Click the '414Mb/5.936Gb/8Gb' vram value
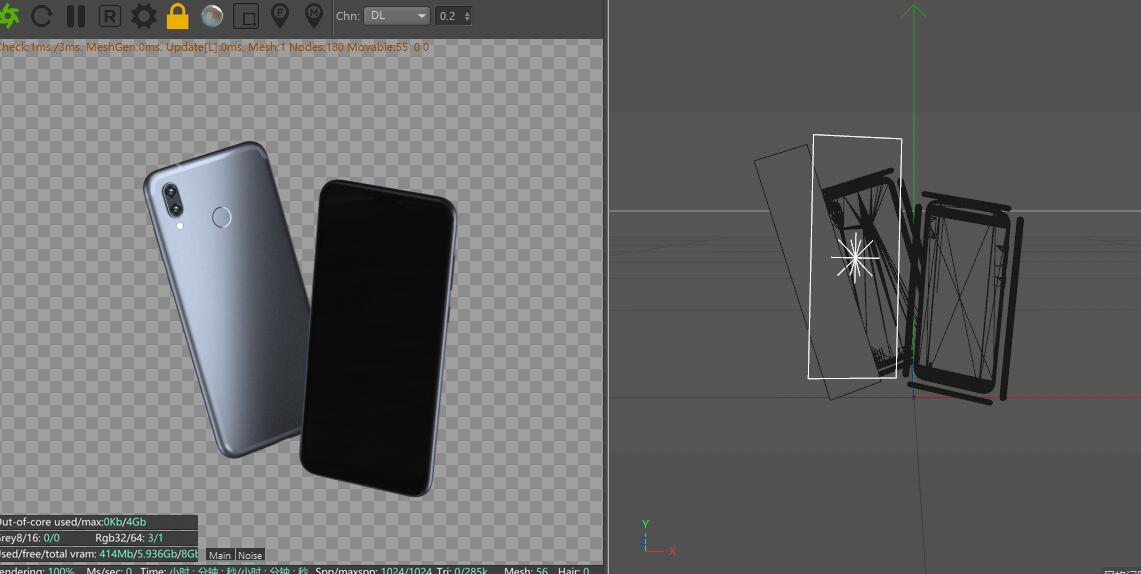This screenshot has height=574, width=1141. click(x=148, y=554)
